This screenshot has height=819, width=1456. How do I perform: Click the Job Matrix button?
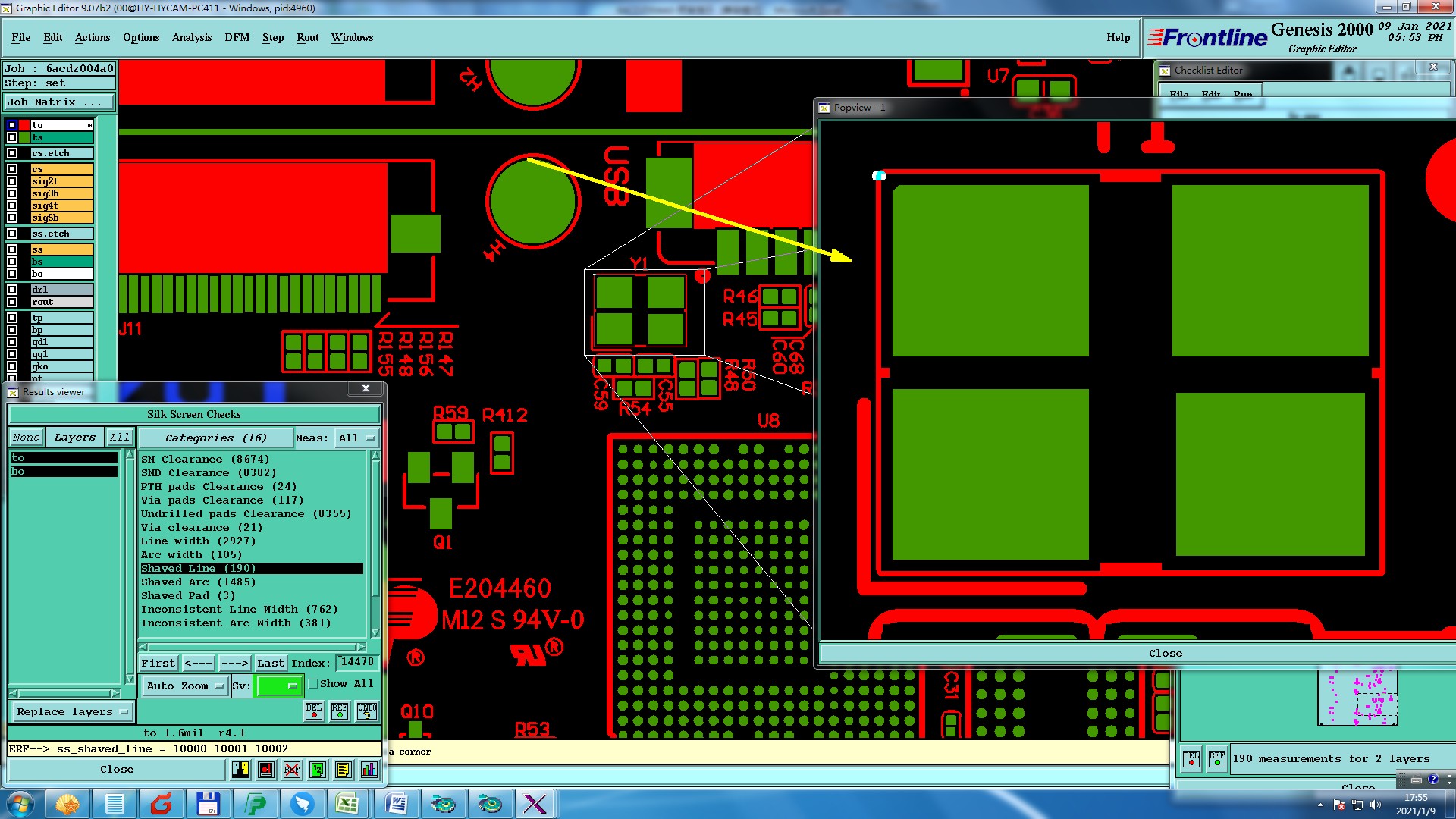point(60,102)
